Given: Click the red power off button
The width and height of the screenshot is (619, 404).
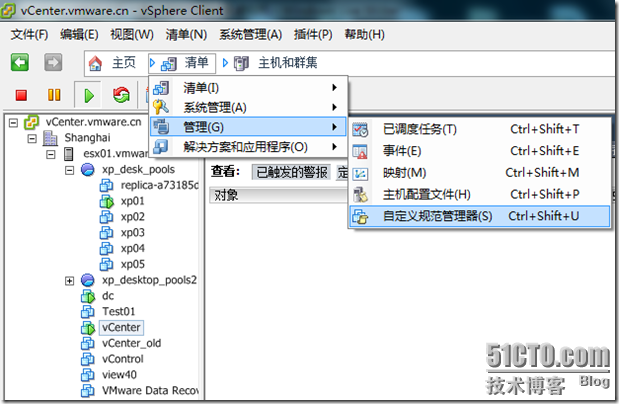Looking at the screenshot, I should click(21, 95).
